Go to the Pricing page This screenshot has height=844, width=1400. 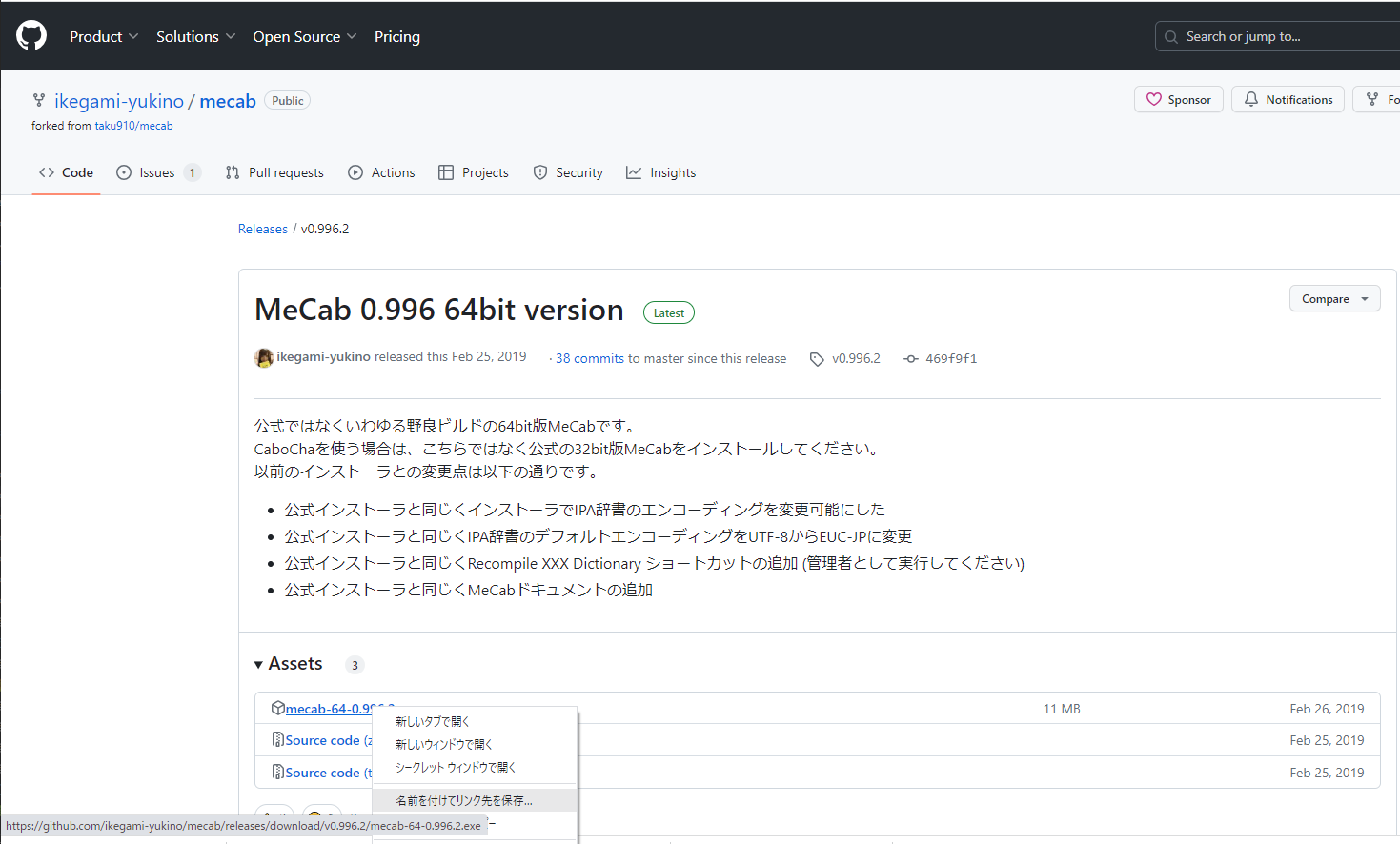click(397, 36)
